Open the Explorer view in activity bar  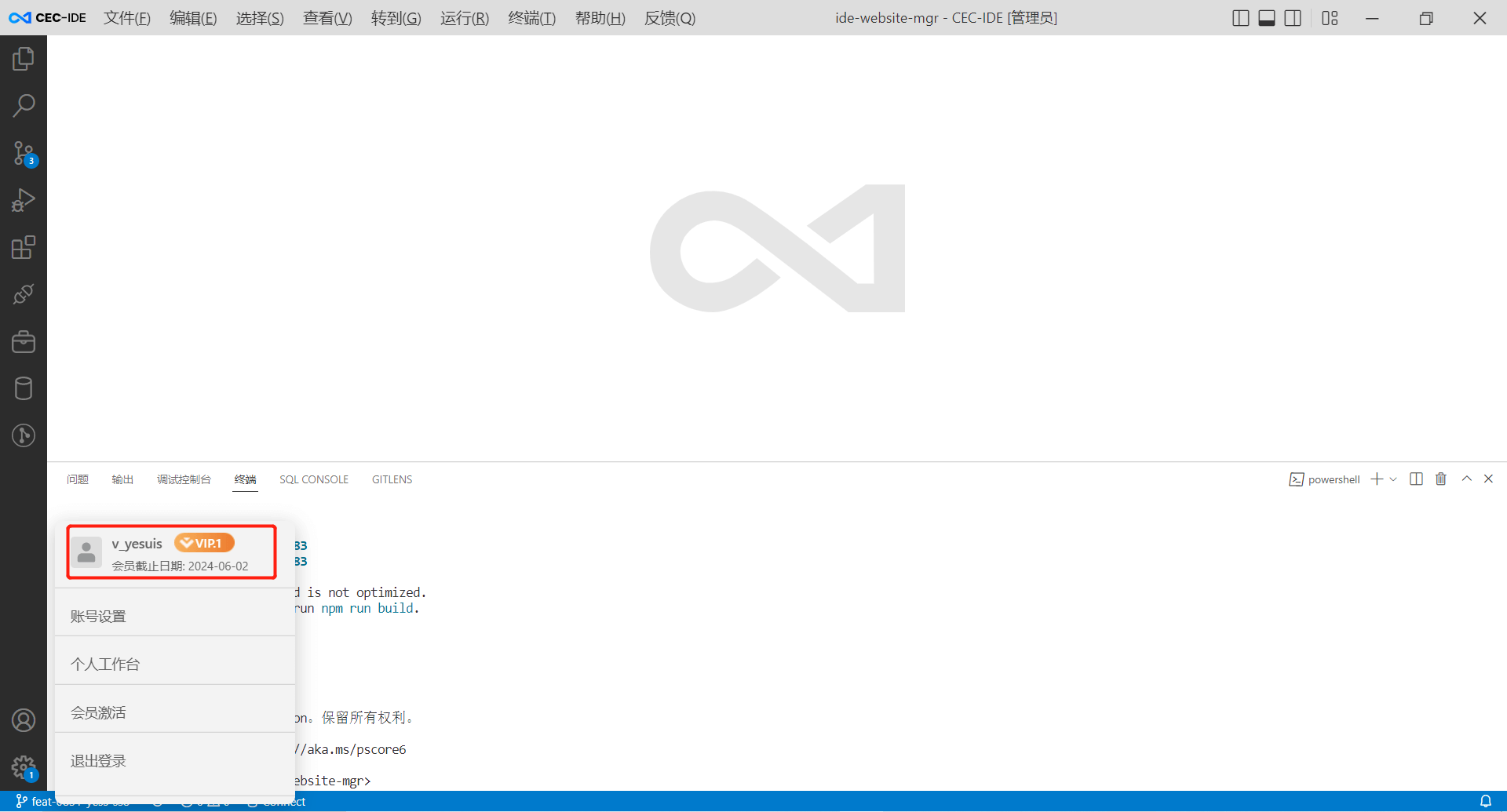24,58
